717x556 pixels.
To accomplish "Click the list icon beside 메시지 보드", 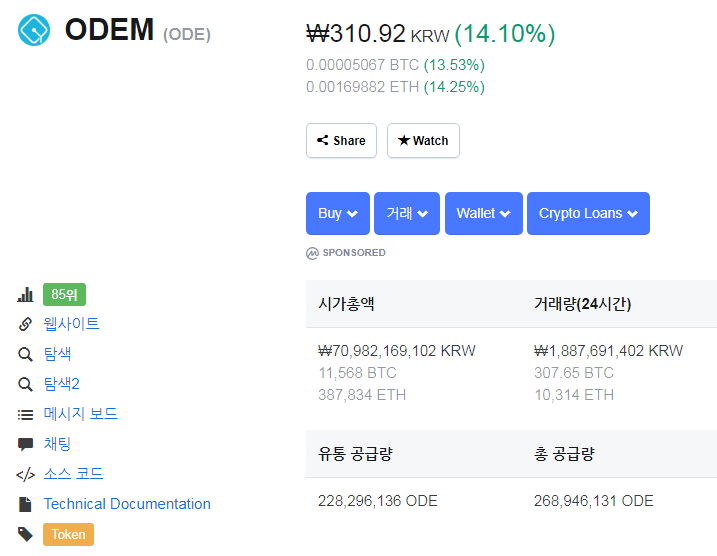I will click(25, 414).
